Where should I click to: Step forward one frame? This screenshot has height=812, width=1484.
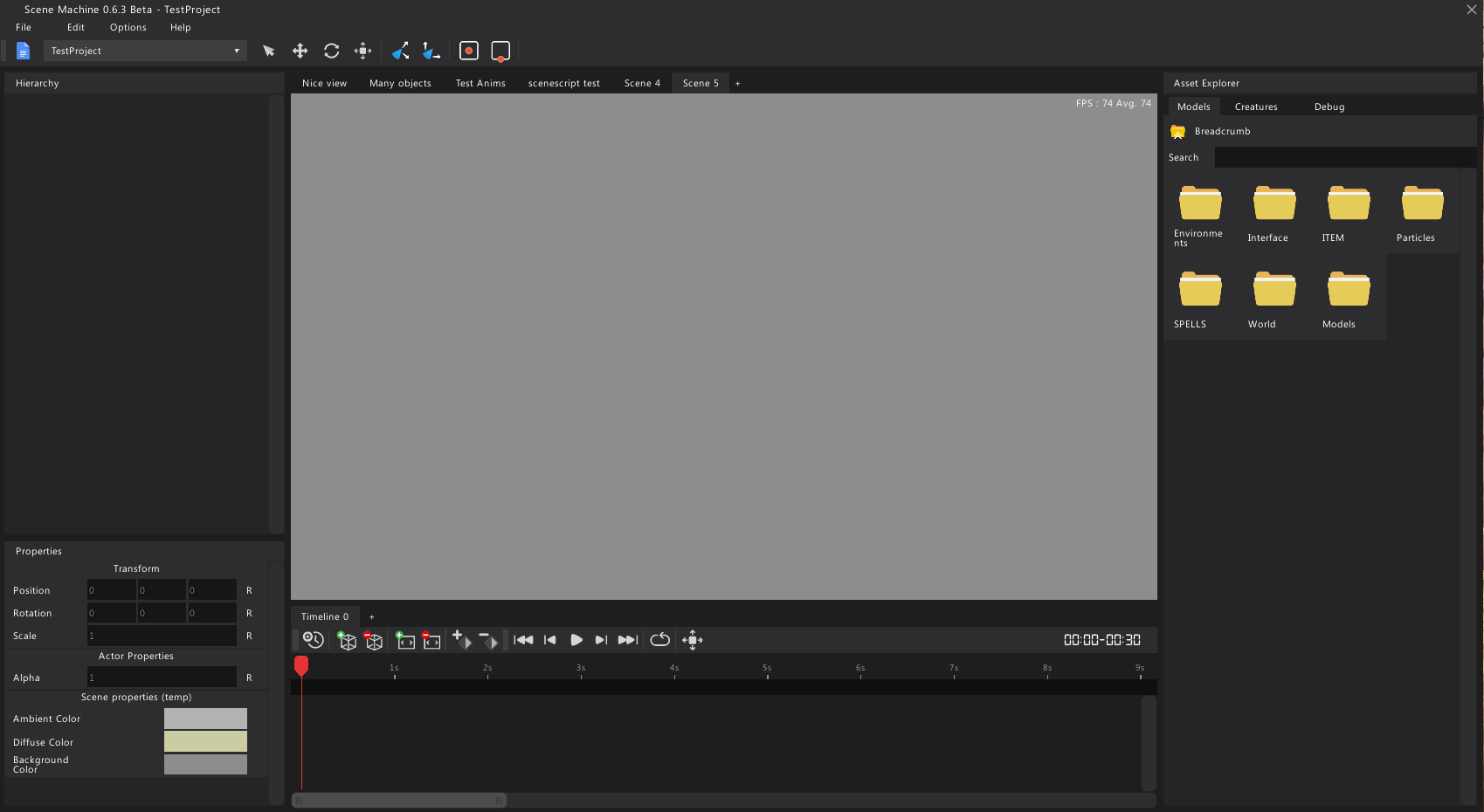pos(601,640)
